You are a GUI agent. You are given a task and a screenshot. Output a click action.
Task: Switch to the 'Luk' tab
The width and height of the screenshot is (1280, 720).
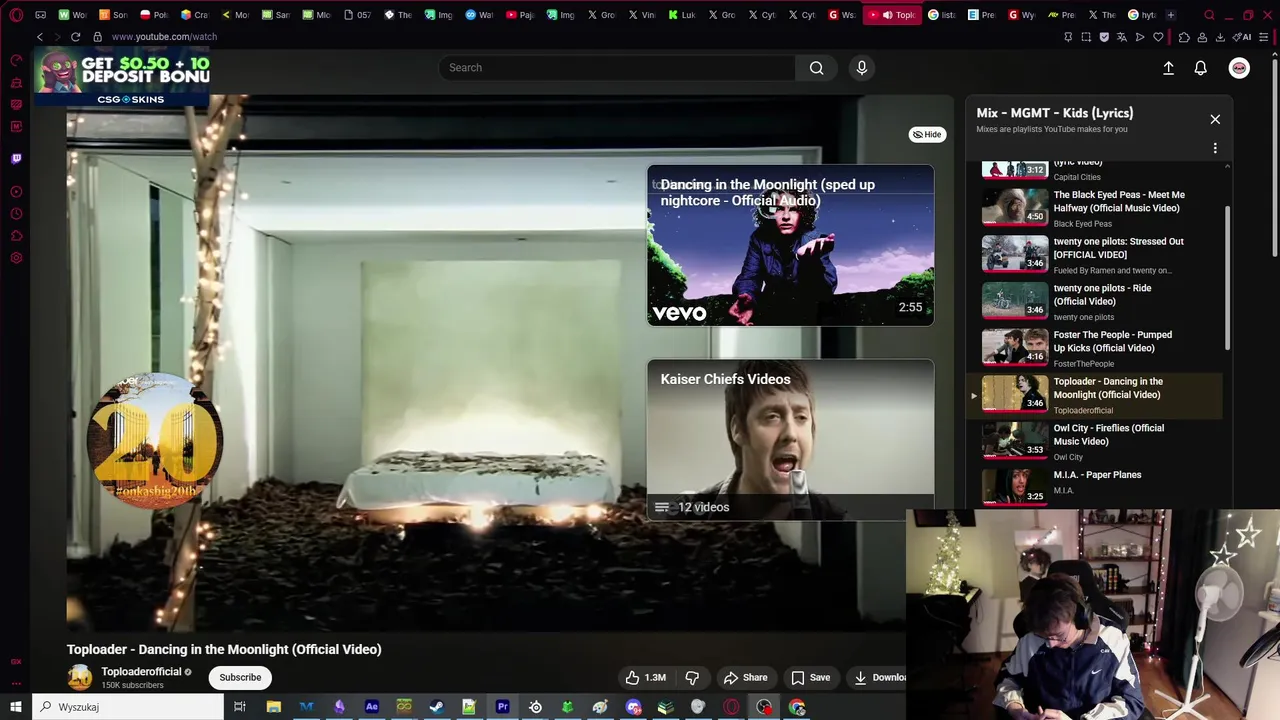pos(682,15)
